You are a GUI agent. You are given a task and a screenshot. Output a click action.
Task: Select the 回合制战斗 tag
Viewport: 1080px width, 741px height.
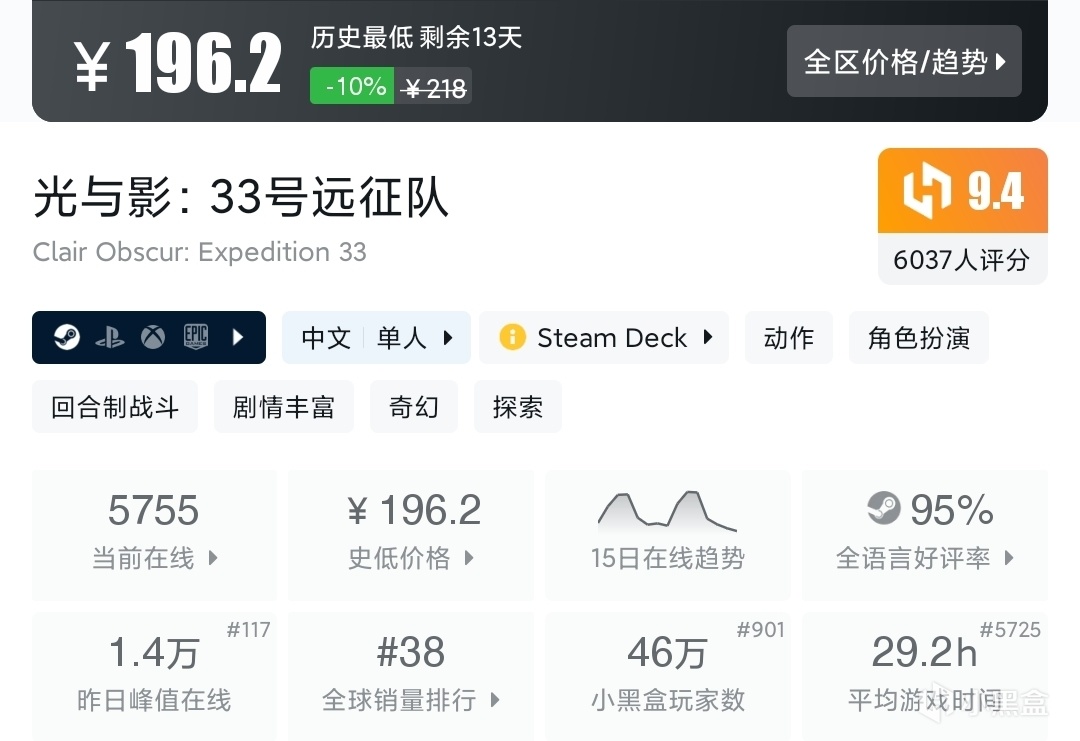[x=115, y=407]
